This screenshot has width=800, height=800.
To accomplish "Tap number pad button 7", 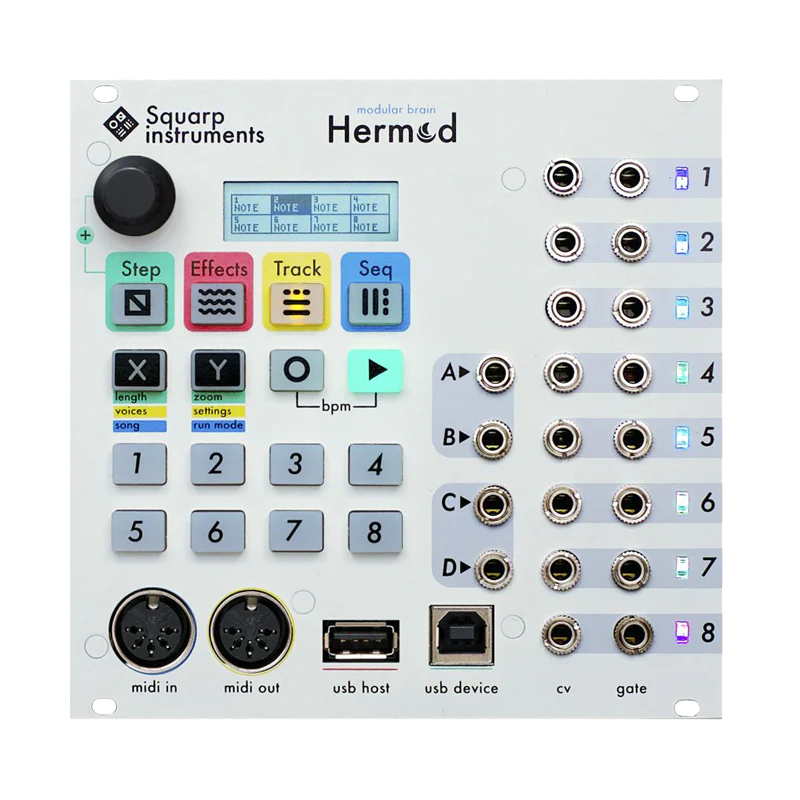I will click(x=296, y=531).
